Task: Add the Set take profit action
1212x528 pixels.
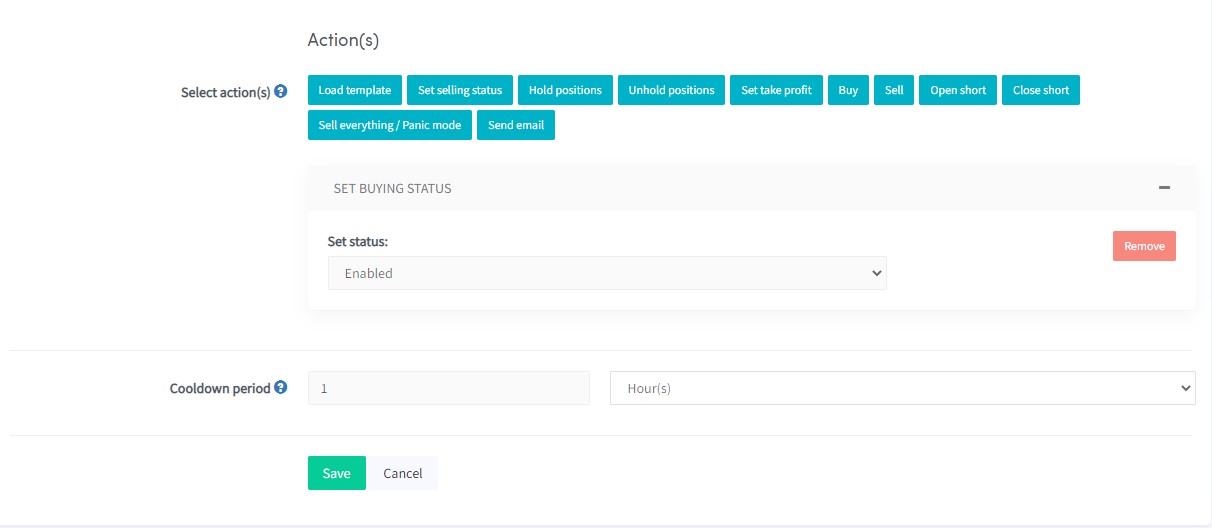Action: coord(777,90)
